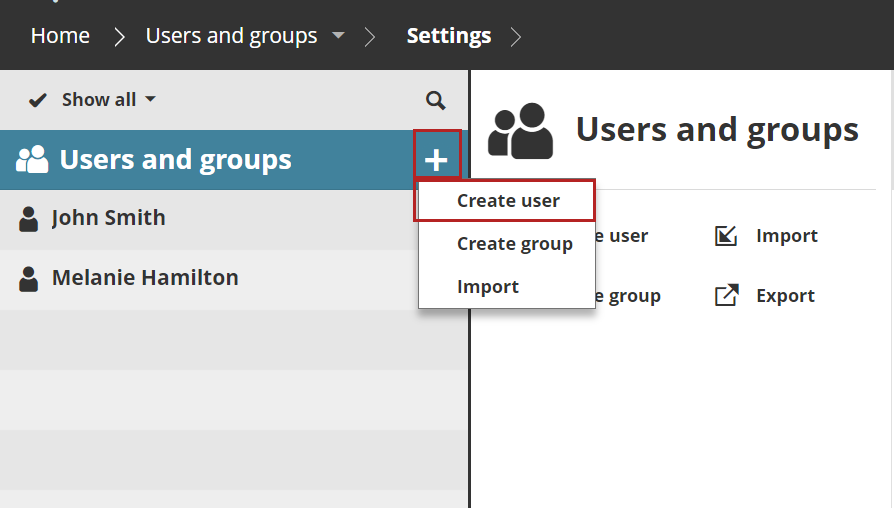Image resolution: width=894 pixels, height=508 pixels.
Task: Click the search magnifier icon
Action: (x=435, y=100)
